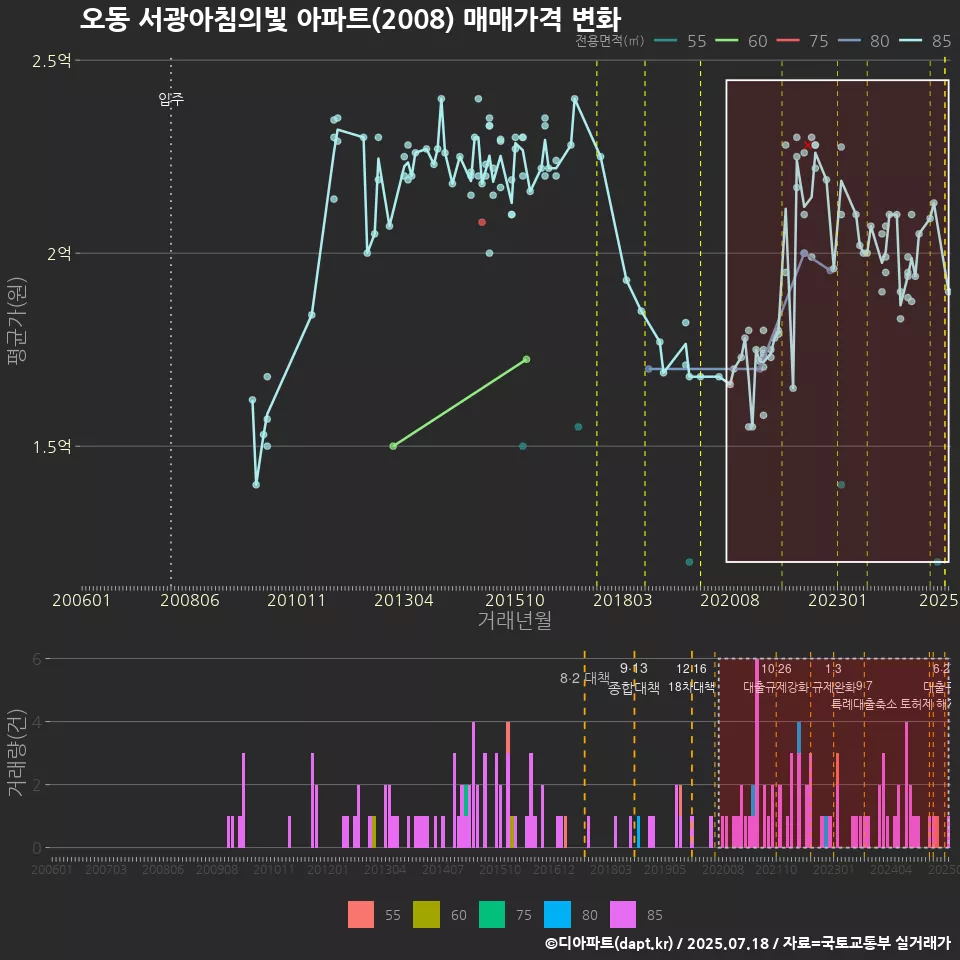Click the 2.5억 y-axis label
The height and width of the screenshot is (960, 960).
[51, 61]
